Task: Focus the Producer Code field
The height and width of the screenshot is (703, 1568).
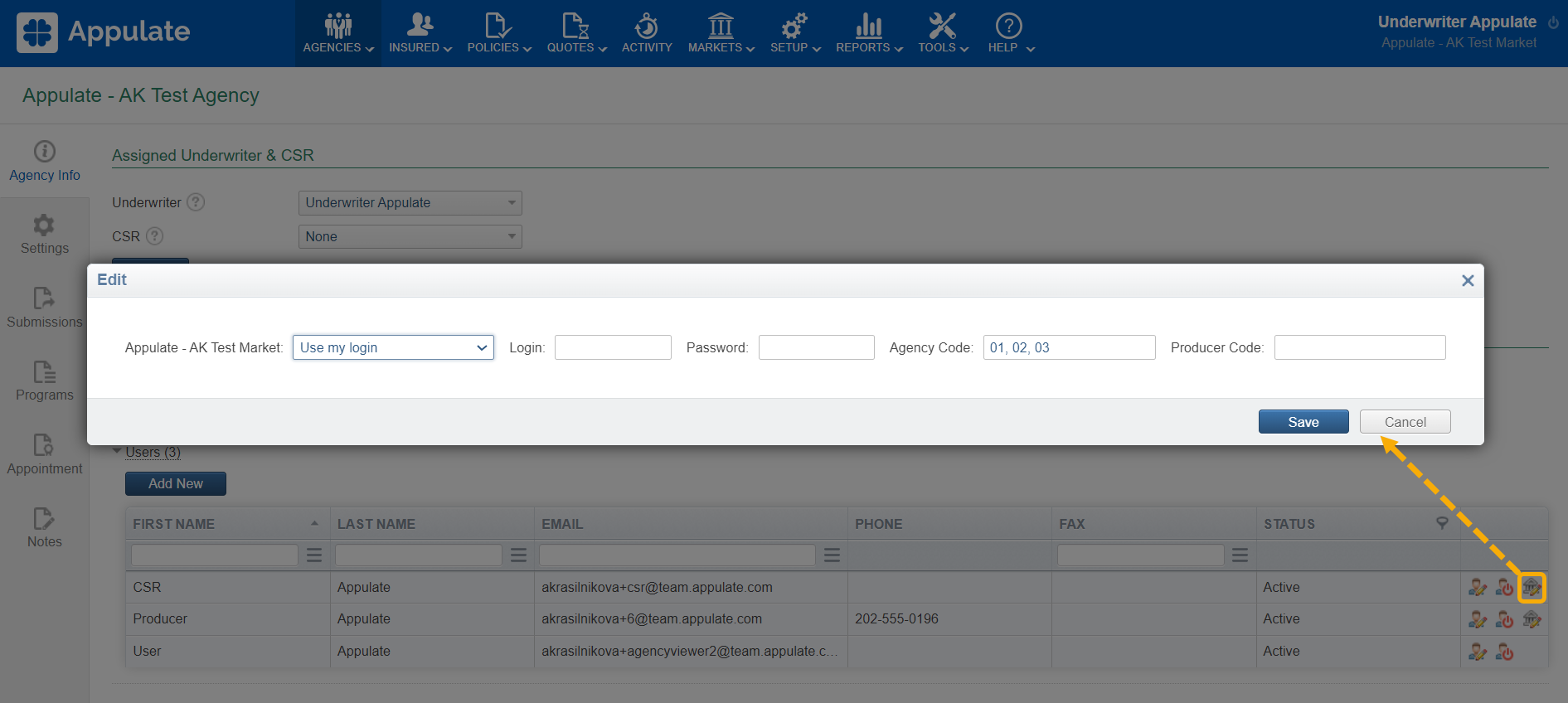Action: coord(1359,347)
